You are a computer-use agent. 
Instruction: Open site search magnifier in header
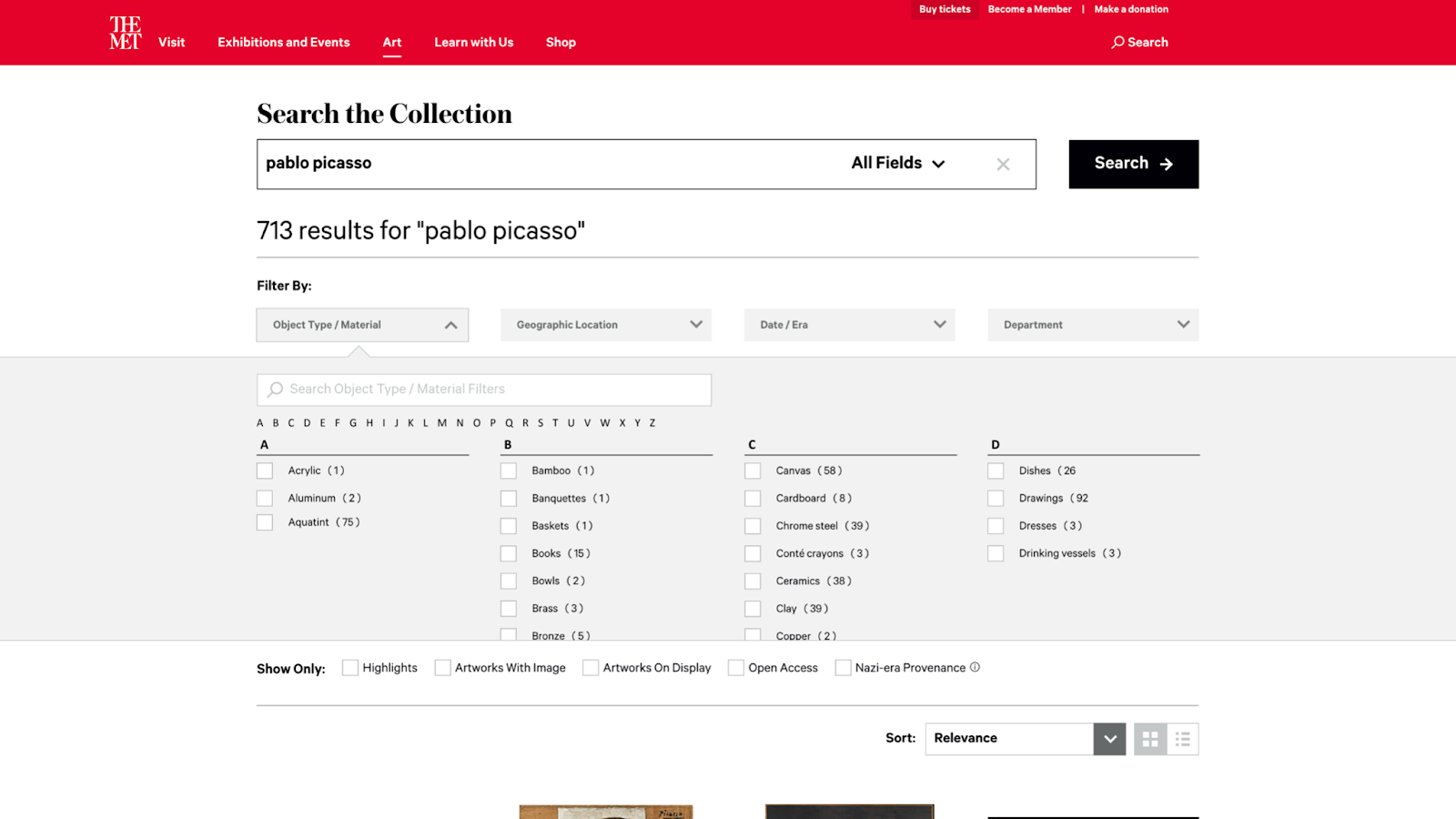click(1117, 42)
